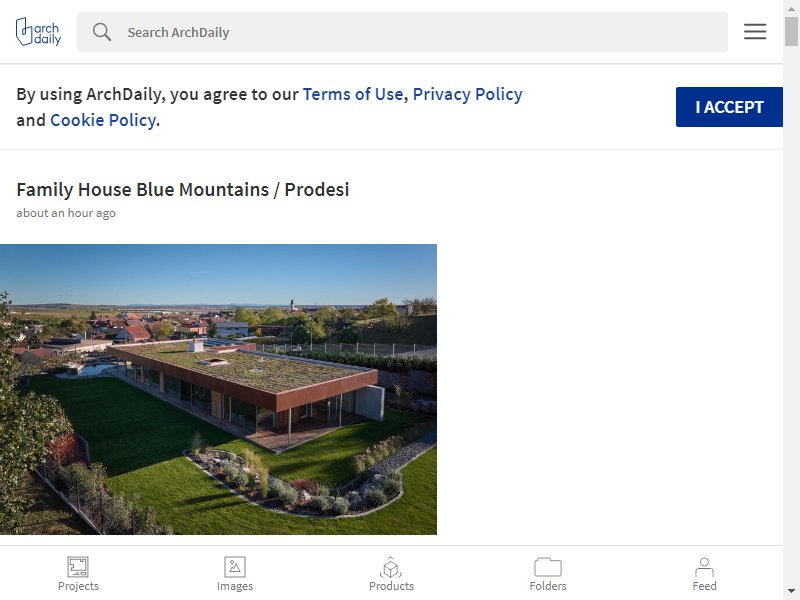Switch to the Projects tab label
Image resolution: width=800 pixels, height=600 pixels.
click(78, 586)
